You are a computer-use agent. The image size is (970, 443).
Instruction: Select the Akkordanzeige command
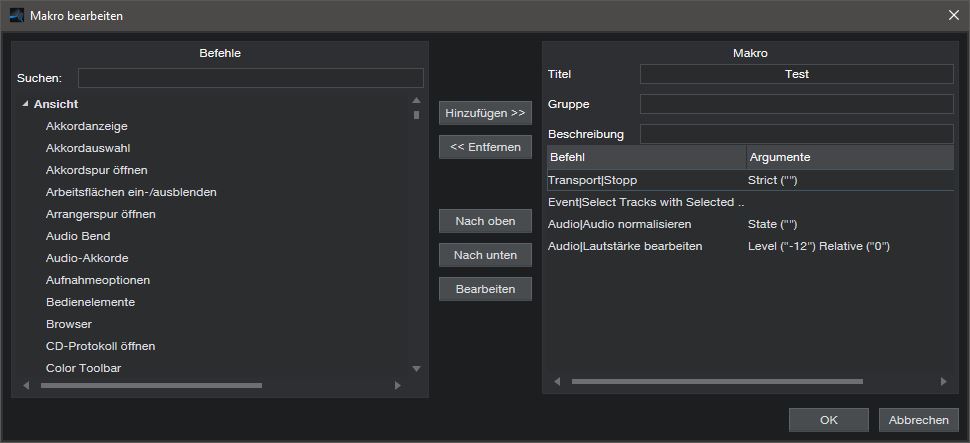pos(87,126)
